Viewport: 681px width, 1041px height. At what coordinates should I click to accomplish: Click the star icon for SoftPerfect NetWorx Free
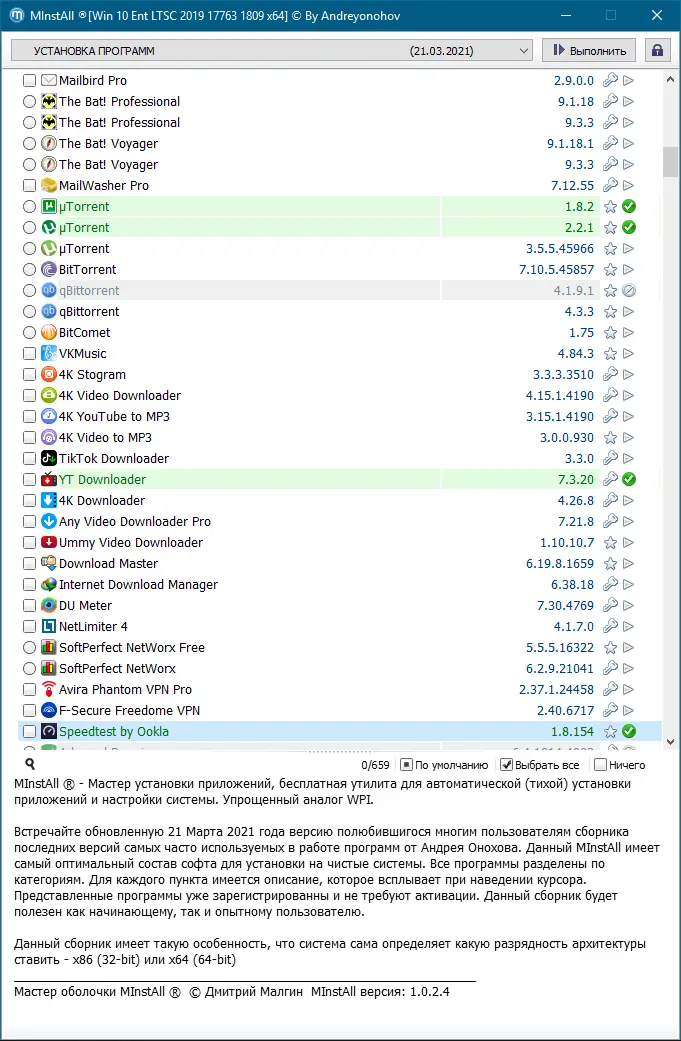pyautogui.click(x=610, y=648)
